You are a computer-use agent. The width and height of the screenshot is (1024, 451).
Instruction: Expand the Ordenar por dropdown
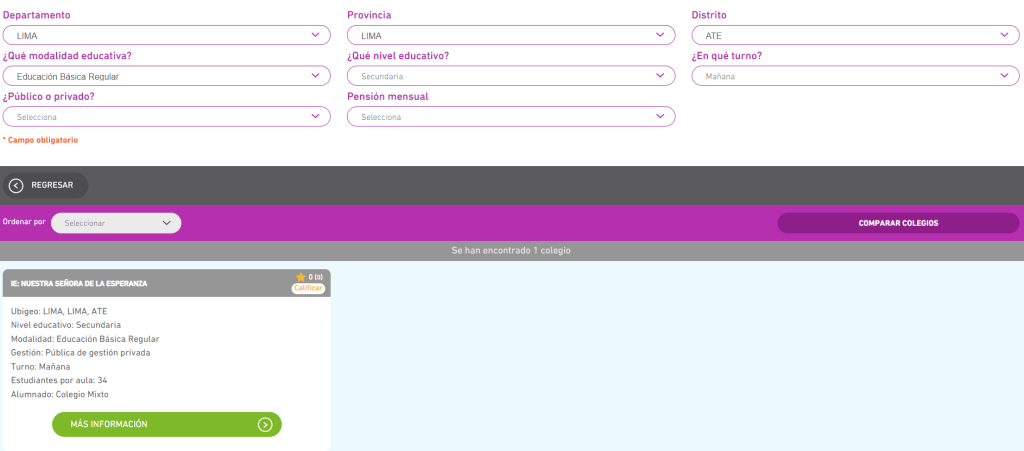click(115, 223)
